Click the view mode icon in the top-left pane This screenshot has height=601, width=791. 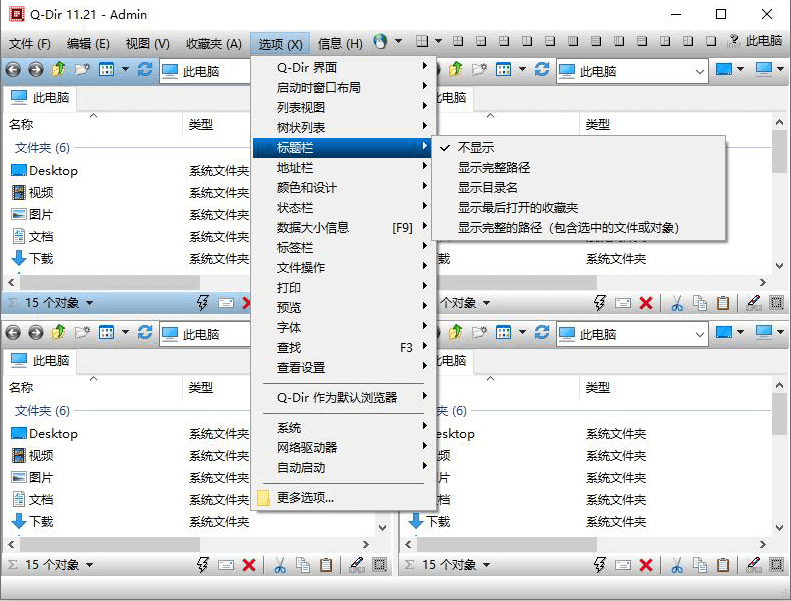click(x=106, y=69)
